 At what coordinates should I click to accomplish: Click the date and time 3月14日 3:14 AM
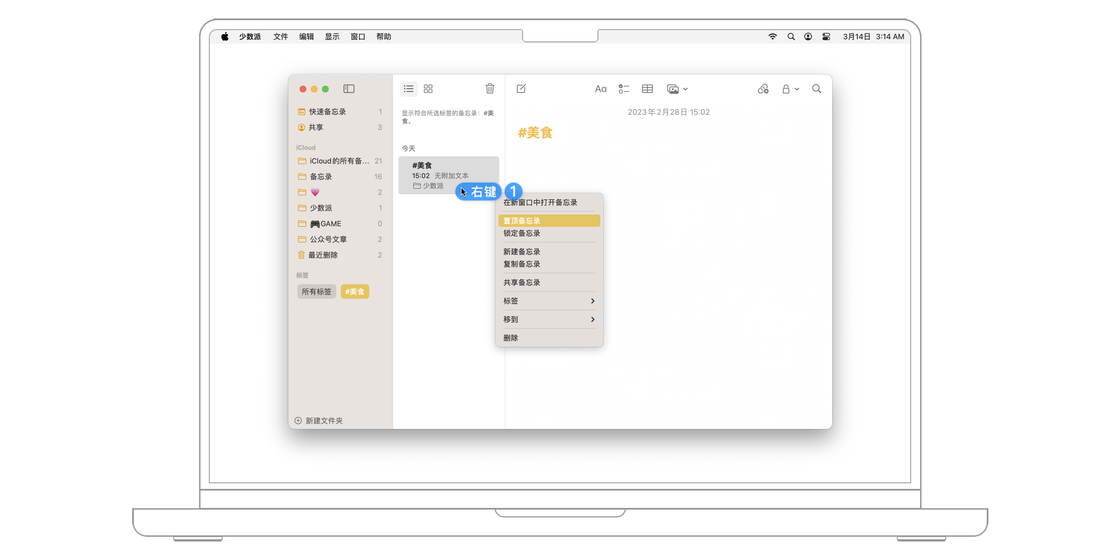874,36
